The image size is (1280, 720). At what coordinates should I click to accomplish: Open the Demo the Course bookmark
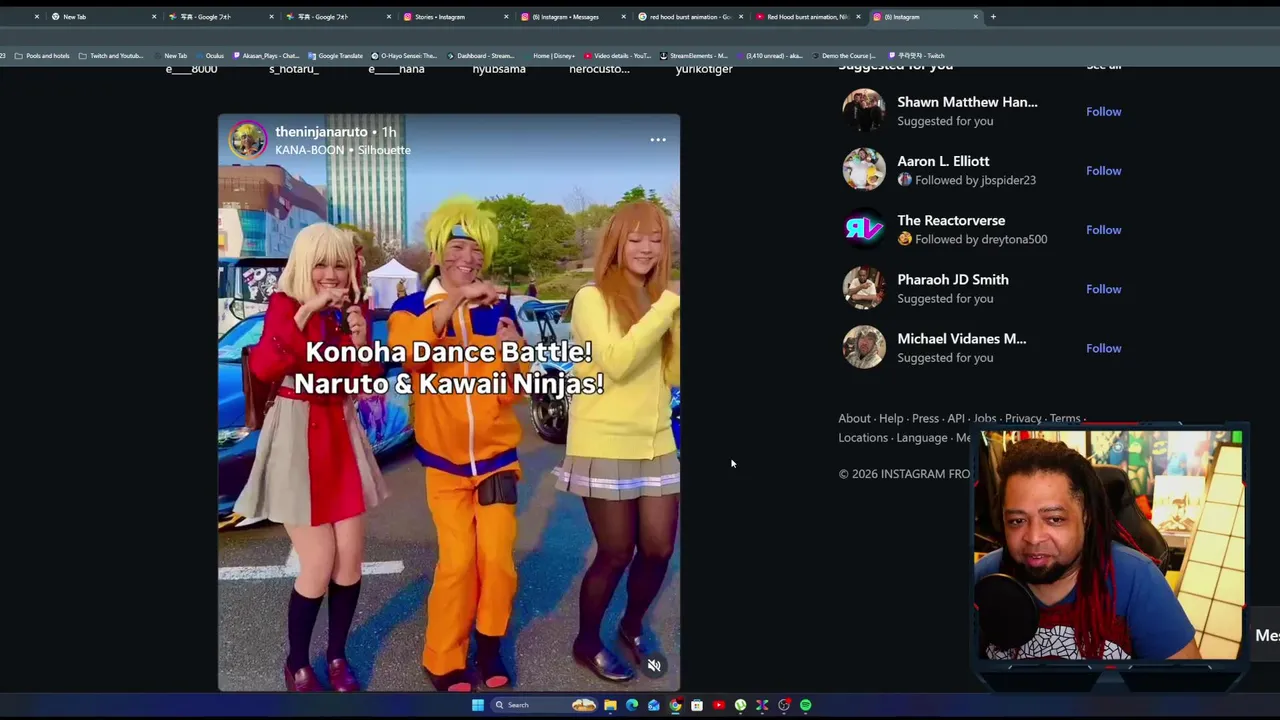click(x=843, y=56)
